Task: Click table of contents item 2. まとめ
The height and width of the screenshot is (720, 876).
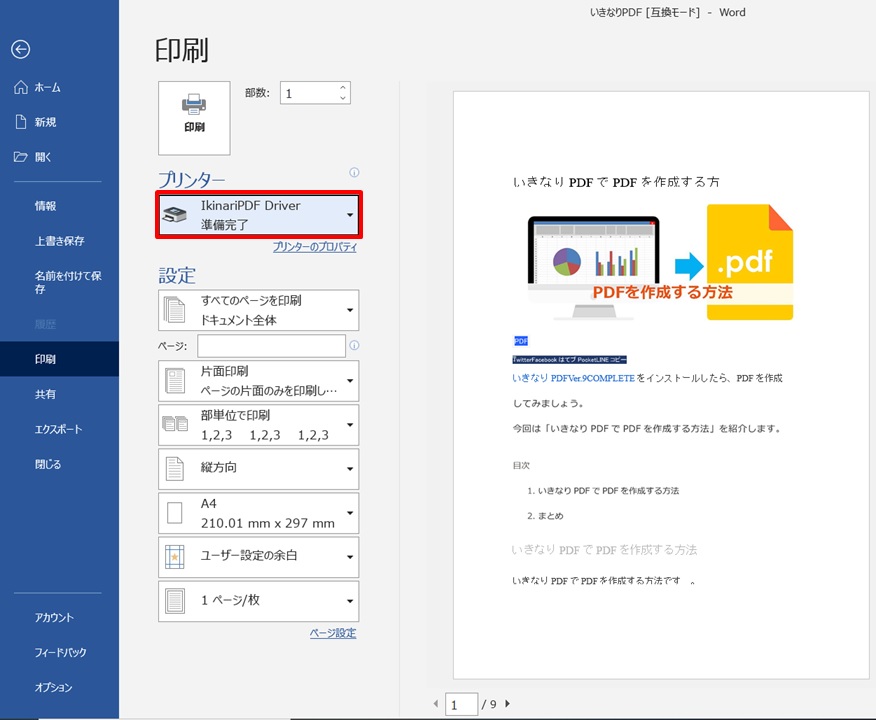Action: point(545,516)
